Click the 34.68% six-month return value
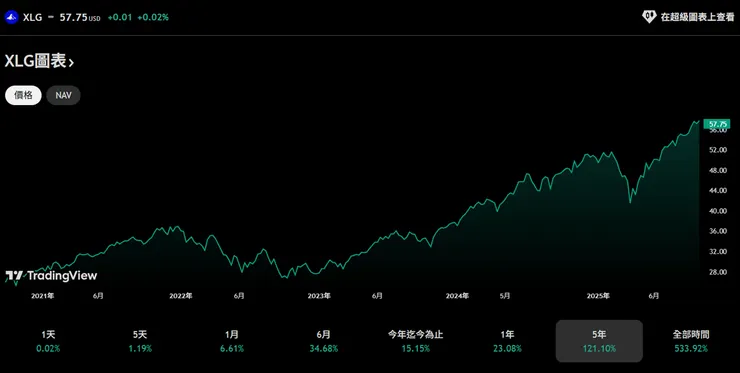The image size is (740, 373). click(x=324, y=349)
